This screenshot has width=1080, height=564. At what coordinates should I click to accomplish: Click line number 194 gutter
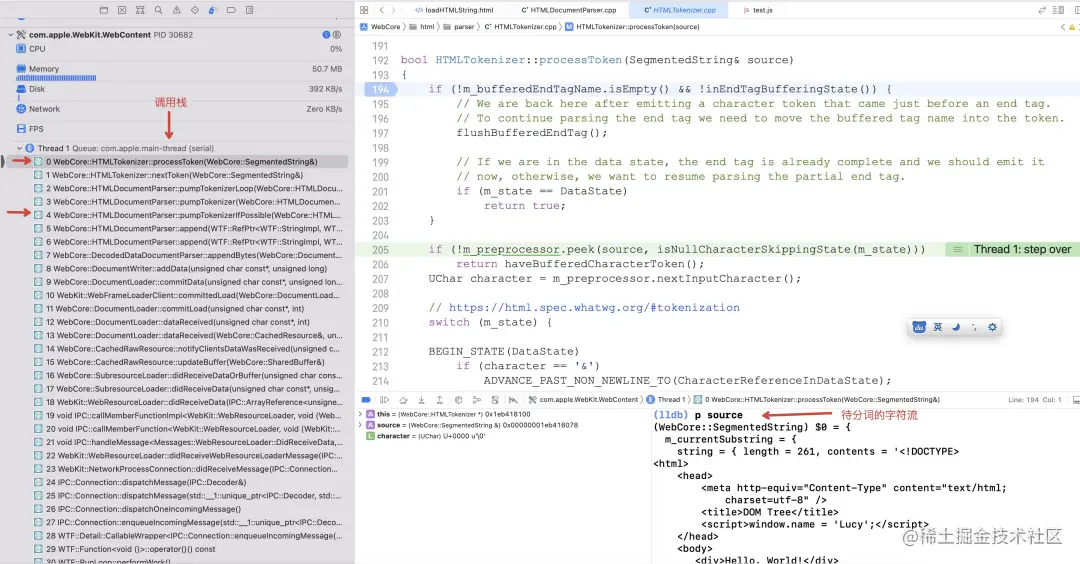pos(380,89)
